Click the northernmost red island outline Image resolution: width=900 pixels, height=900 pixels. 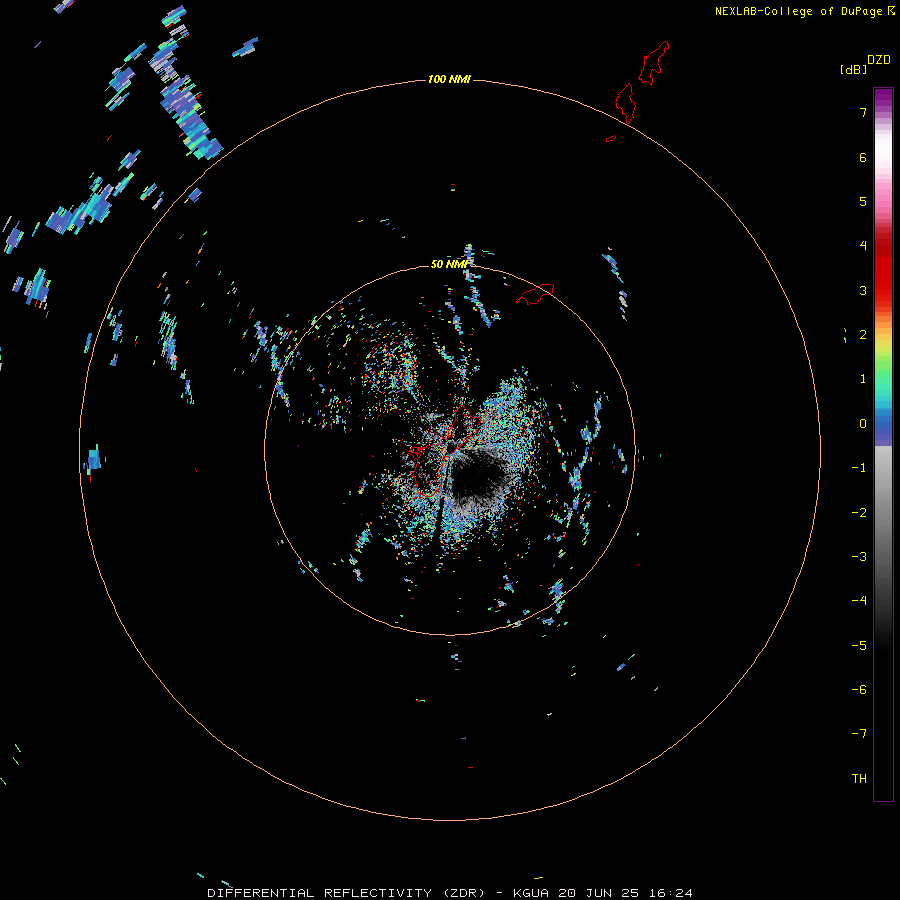click(654, 63)
